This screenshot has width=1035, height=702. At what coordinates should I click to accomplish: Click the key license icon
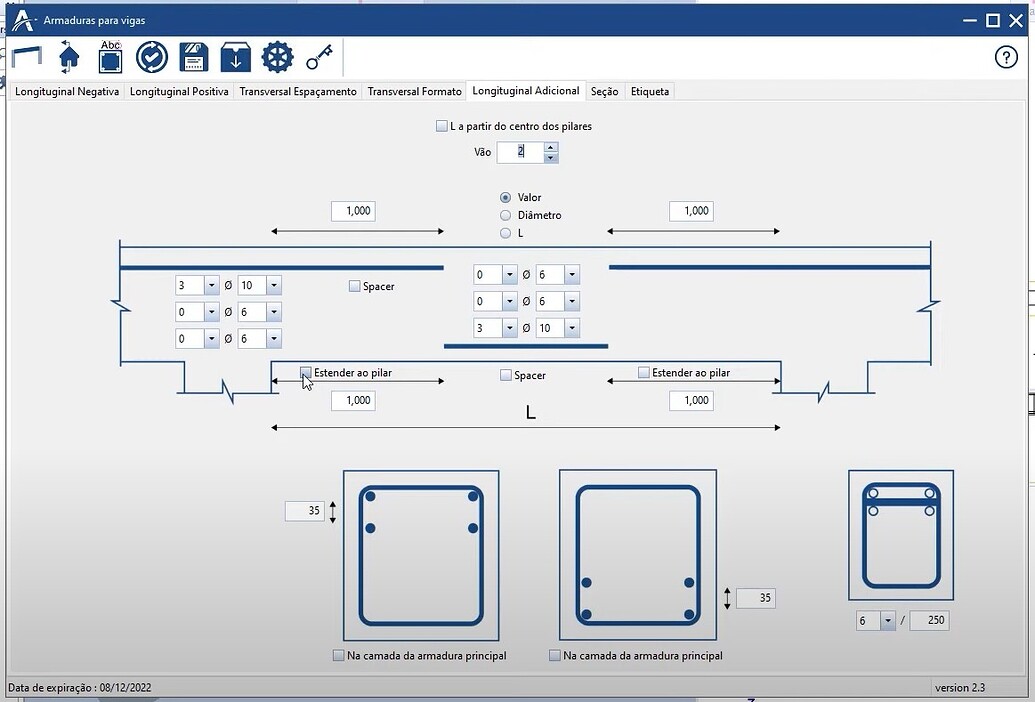coord(319,57)
